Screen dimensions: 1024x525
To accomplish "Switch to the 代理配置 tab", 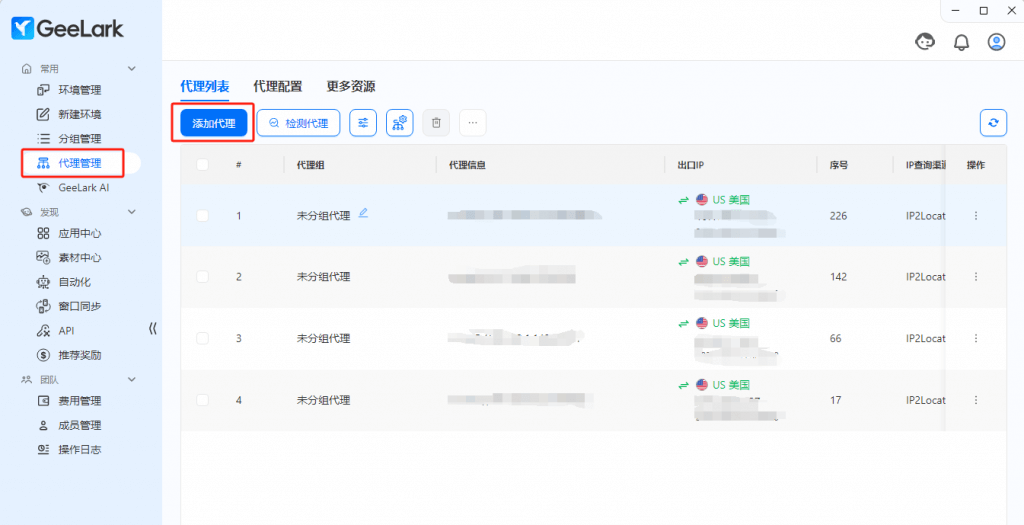I will [278, 86].
